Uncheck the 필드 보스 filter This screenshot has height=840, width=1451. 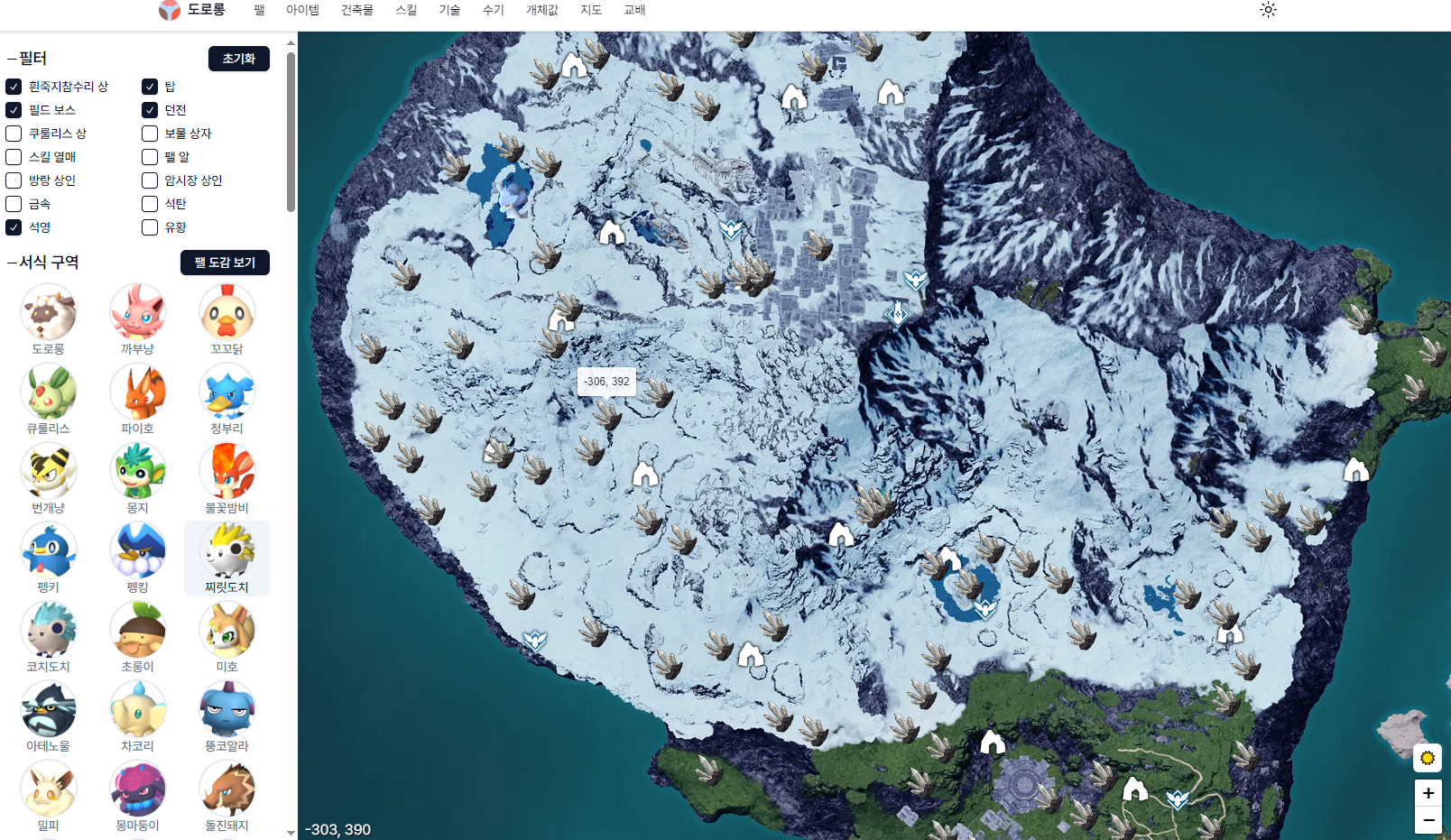[14, 110]
